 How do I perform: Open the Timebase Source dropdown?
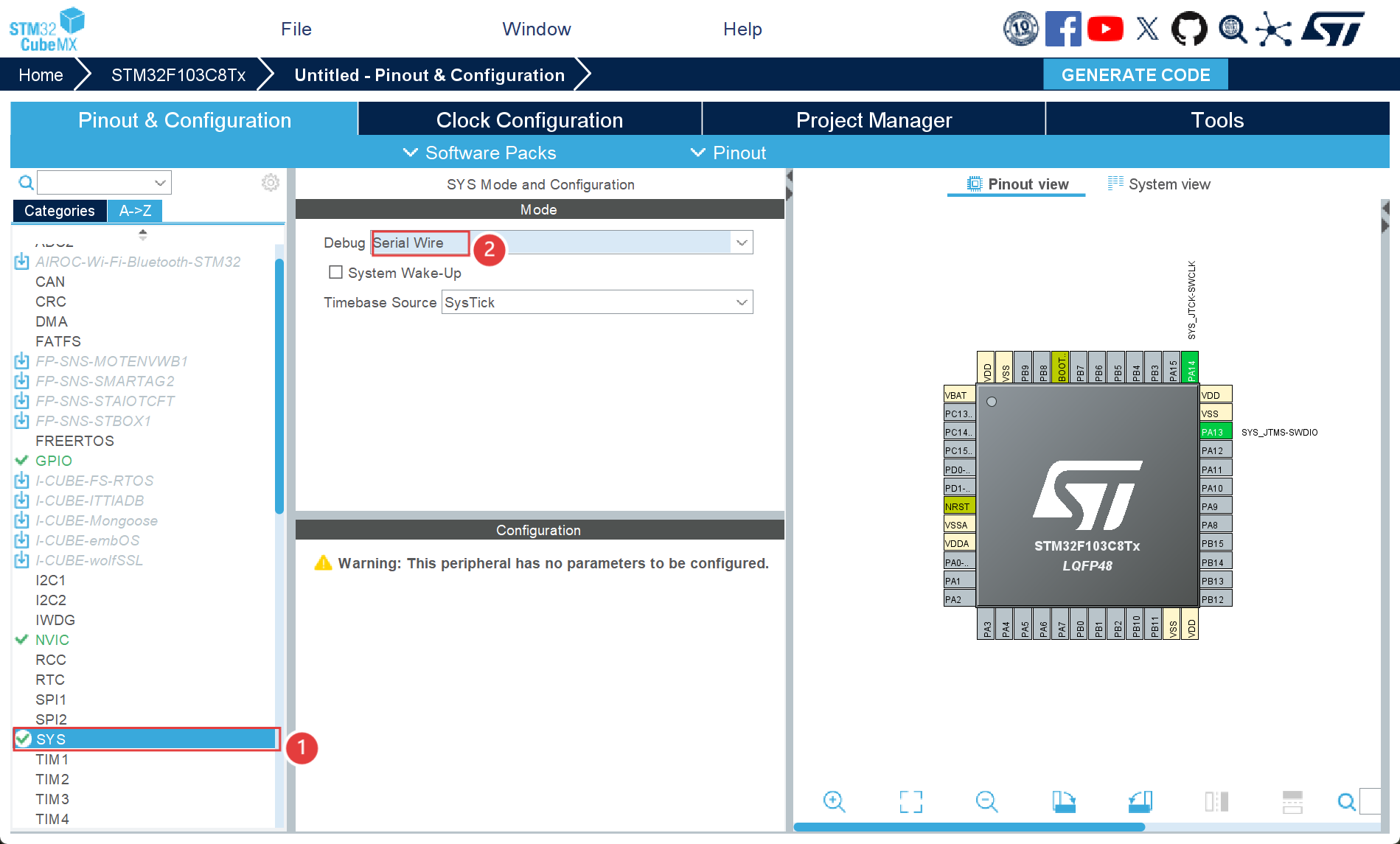742,302
